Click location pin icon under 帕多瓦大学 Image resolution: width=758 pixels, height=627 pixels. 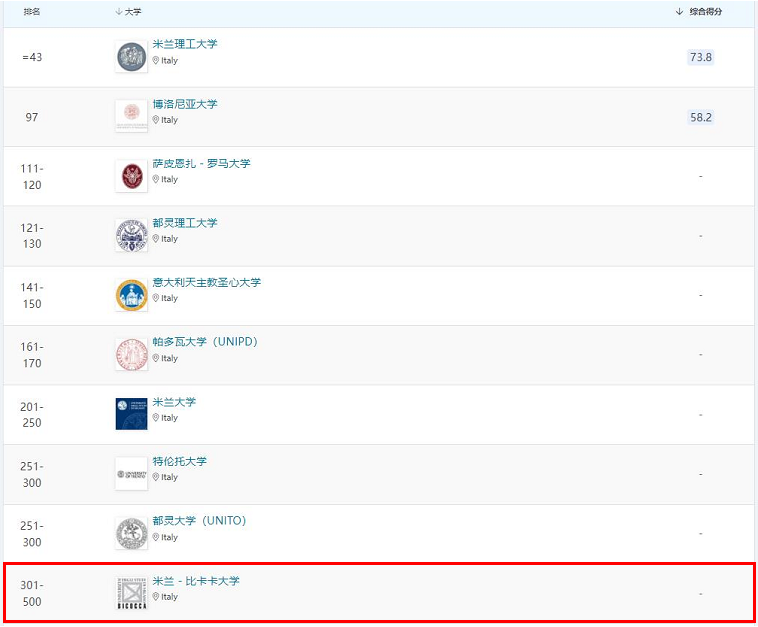click(x=156, y=358)
